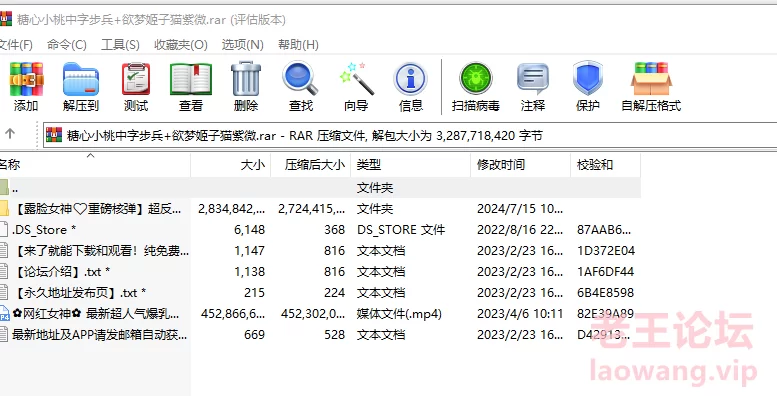
Task: Click date 2024/7/15 of folder row
Action: [x=520, y=209]
